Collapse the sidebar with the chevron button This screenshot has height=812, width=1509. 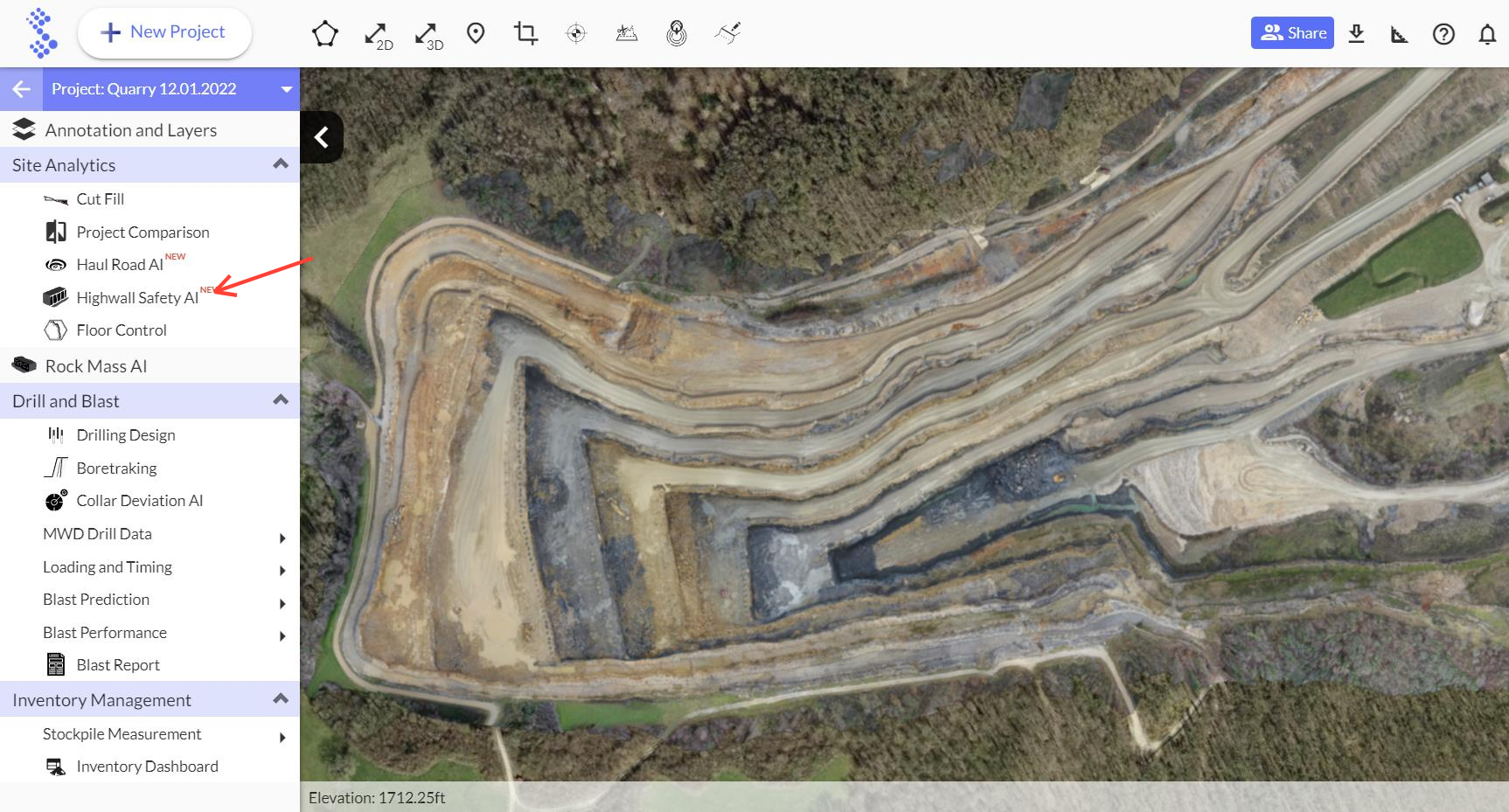(x=322, y=137)
